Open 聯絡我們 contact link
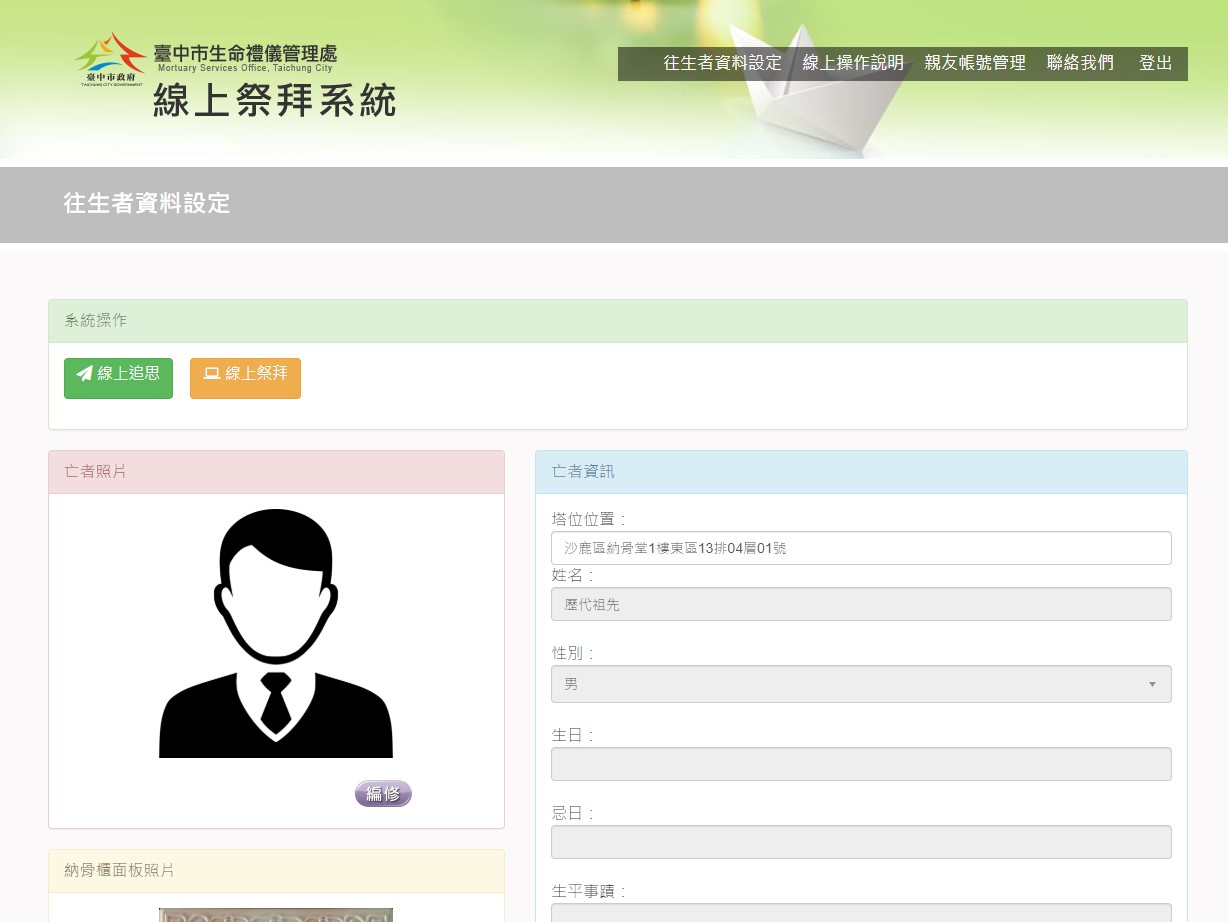This screenshot has width=1228, height=922. pyautogui.click(x=1080, y=63)
